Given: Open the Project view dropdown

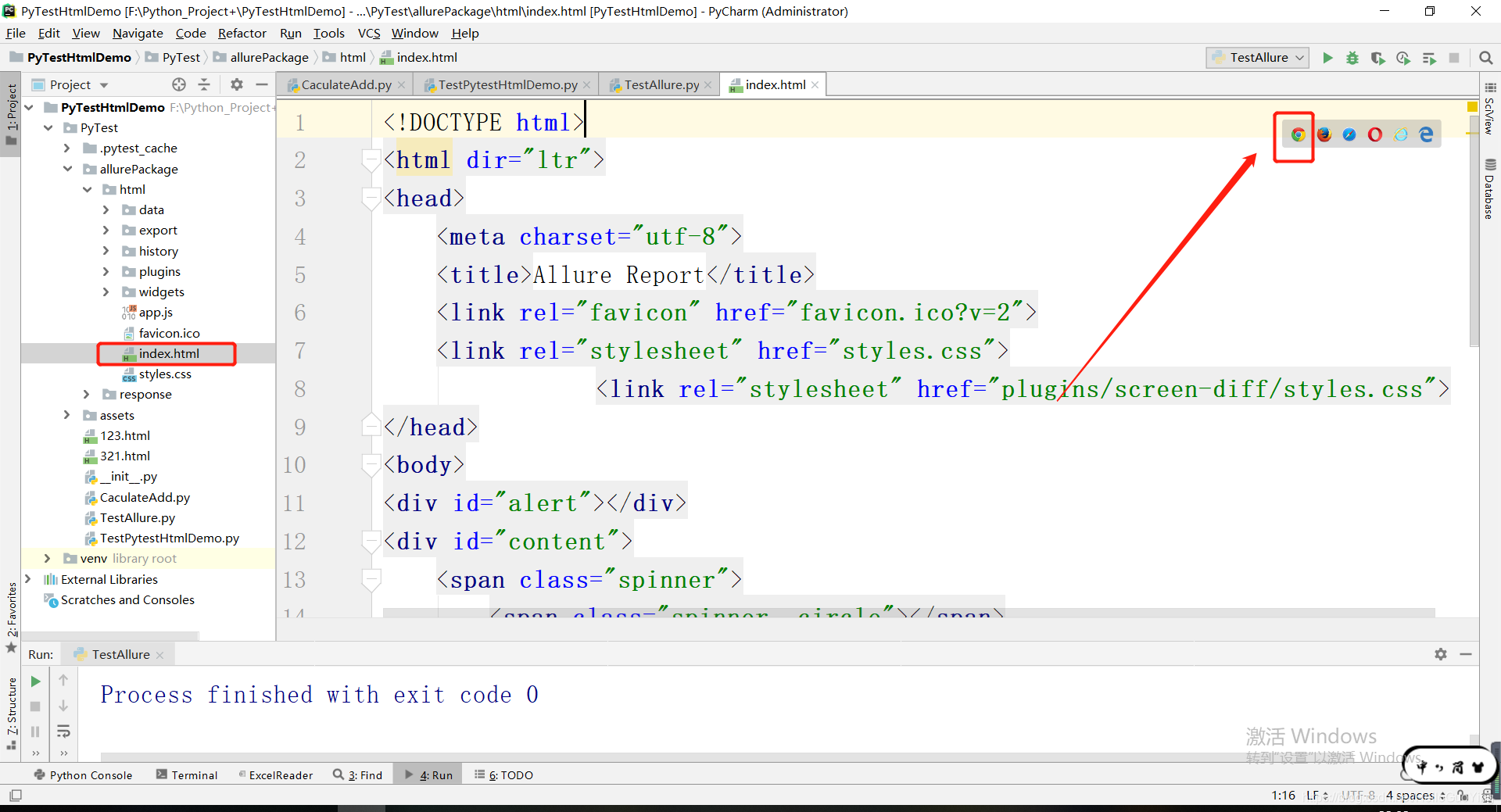Looking at the screenshot, I should click(x=79, y=84).
